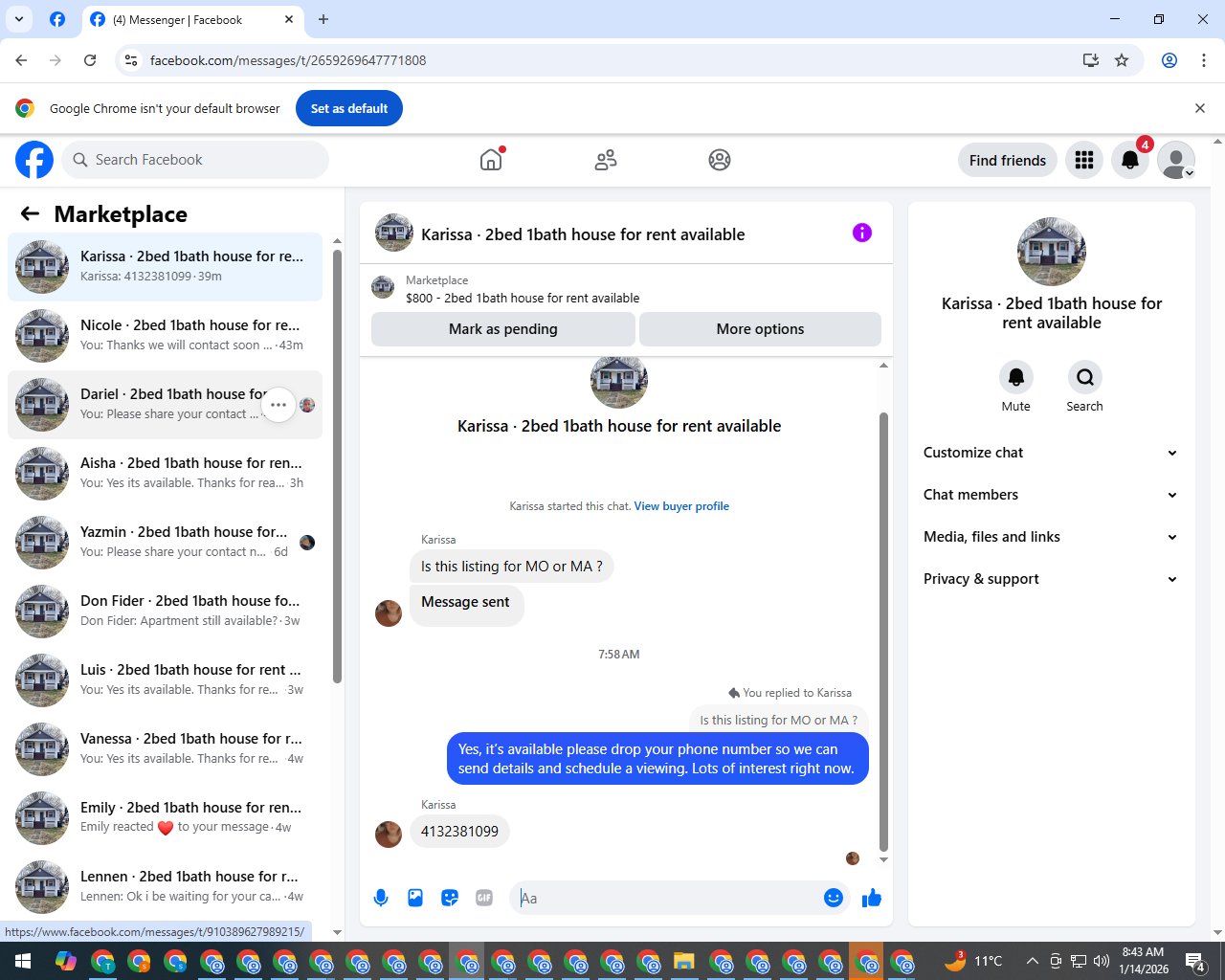Image resolution: width=1225 pixels, height=980 pixels.
Task: Open a new browser tab
Action: pos(323,19)
